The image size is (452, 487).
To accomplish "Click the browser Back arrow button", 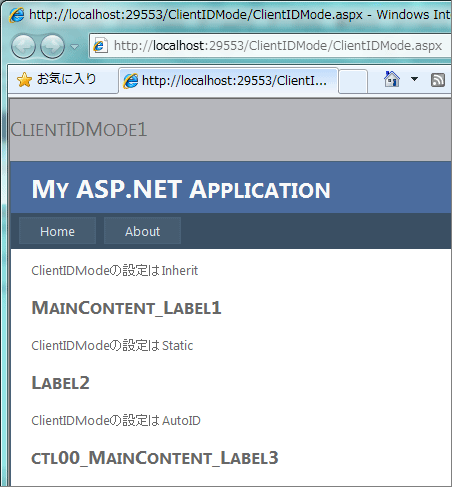I will coord(23,46).
